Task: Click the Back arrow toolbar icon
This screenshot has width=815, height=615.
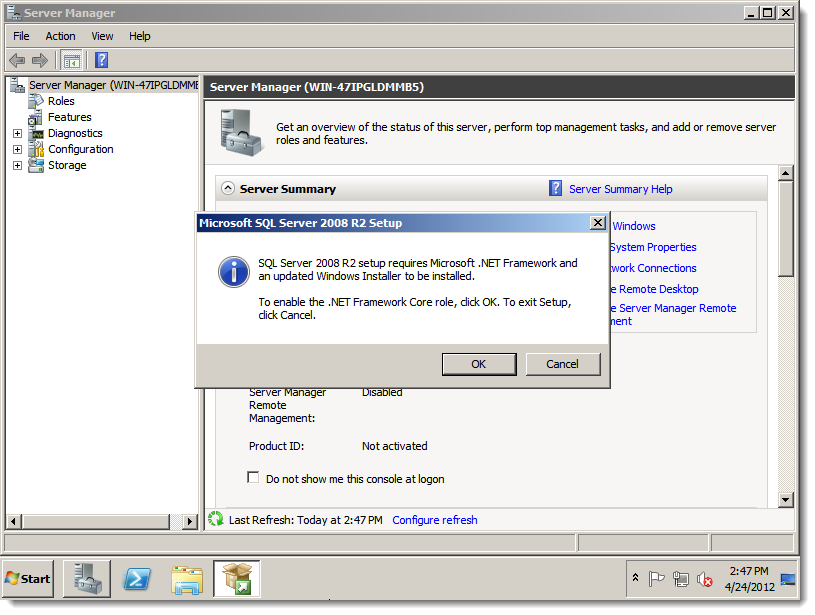Action: tap(17, 60)
